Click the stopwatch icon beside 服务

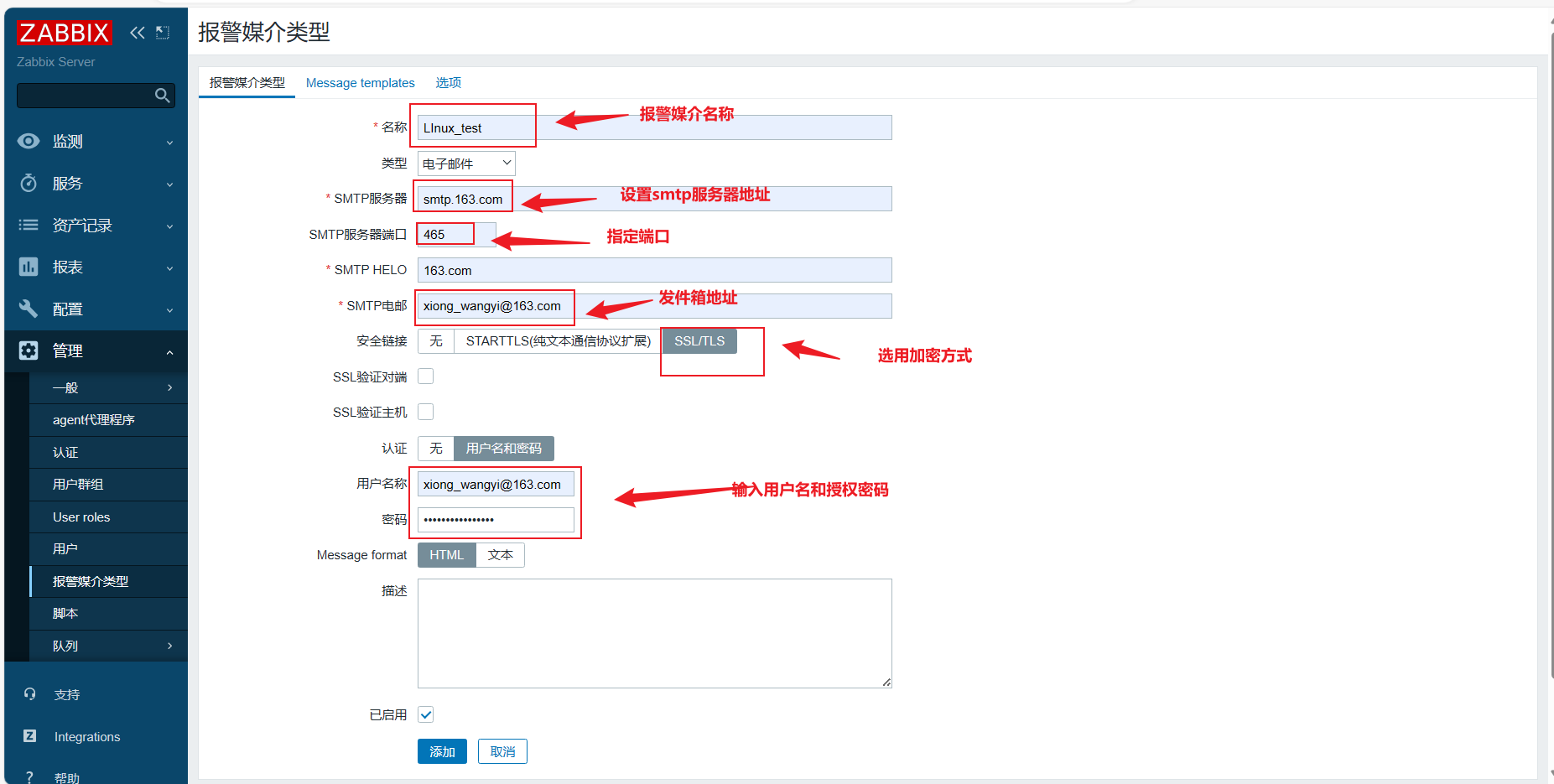point(29,183)
